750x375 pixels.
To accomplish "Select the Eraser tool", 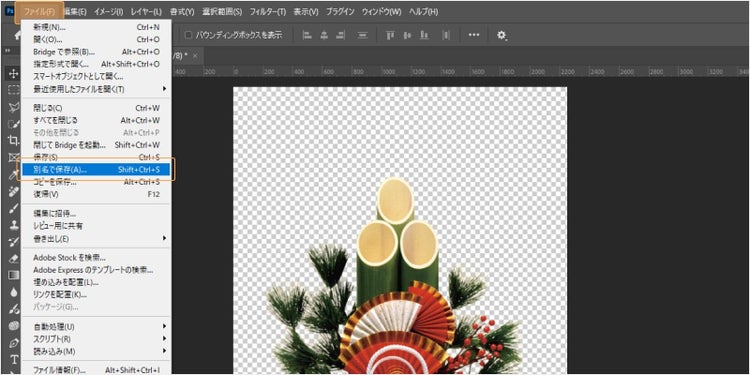I will tap(13, 258).
